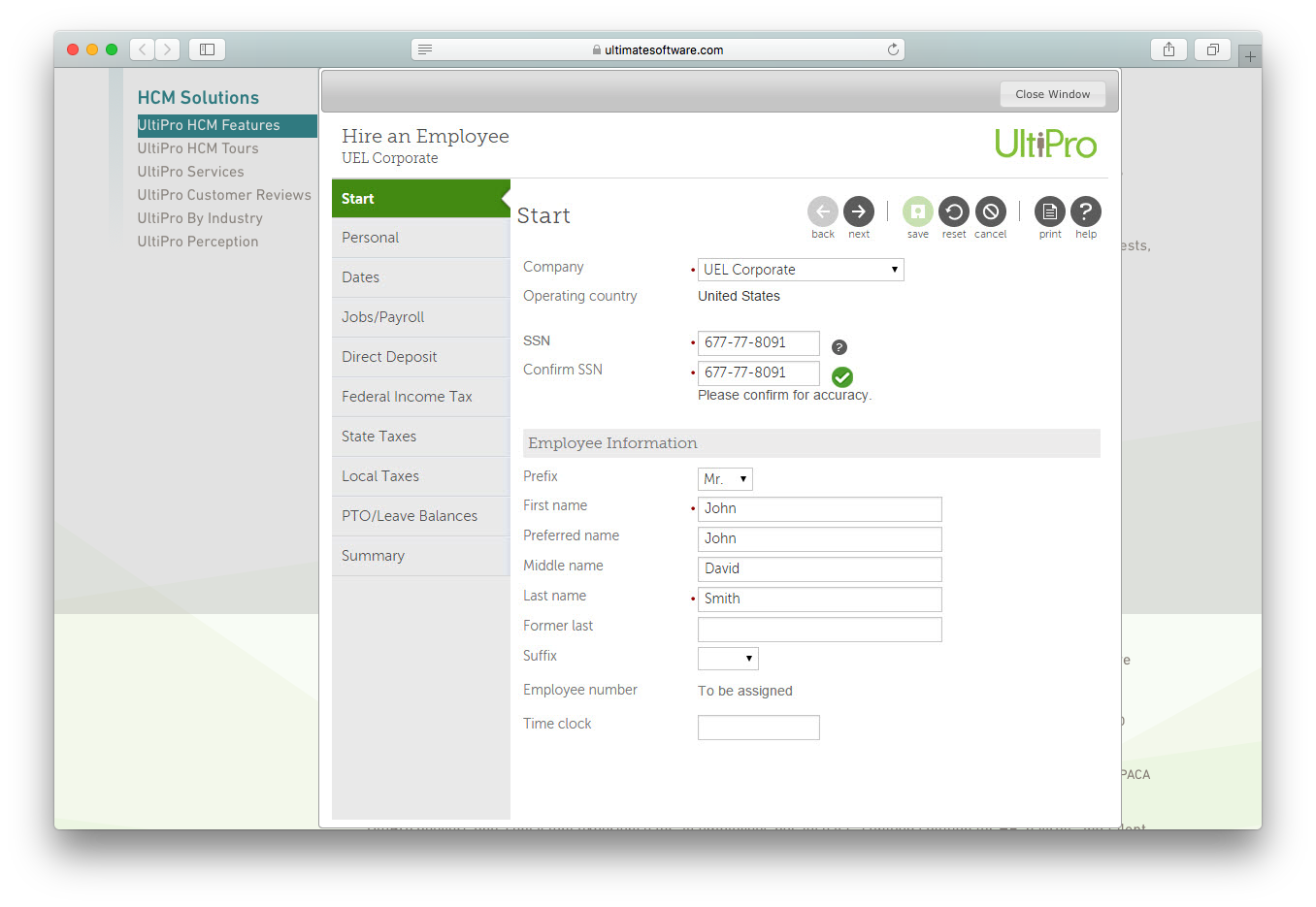Click the reader view icon in address bar
Viewport: 1316px width, 907px height.
(425, 49)
